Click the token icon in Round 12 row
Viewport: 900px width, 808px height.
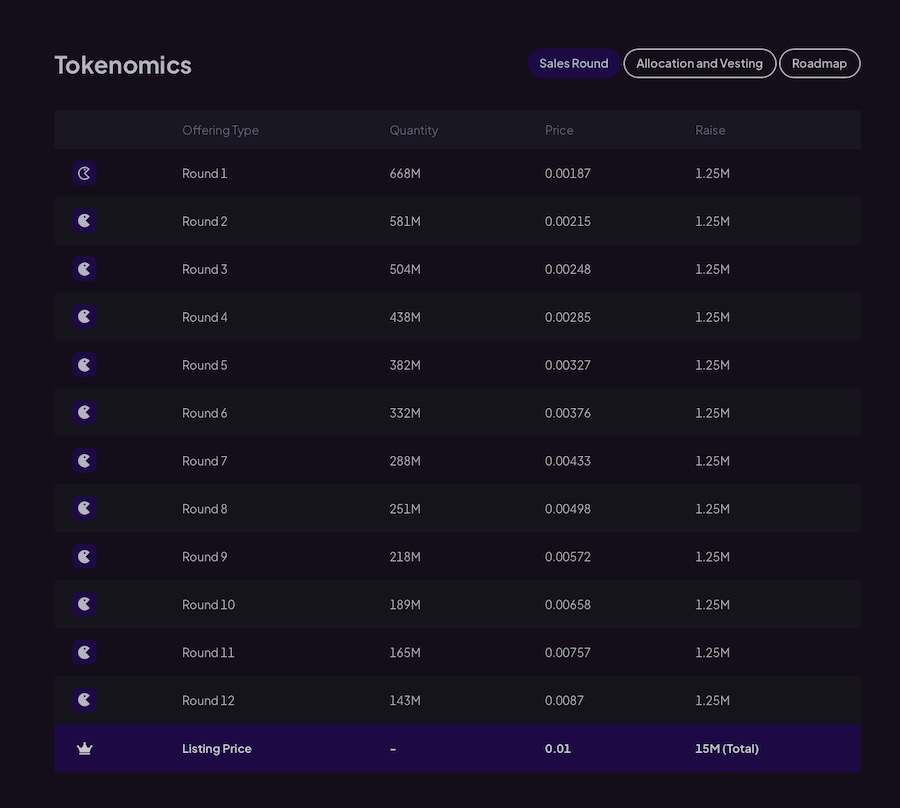pyautogui.click(x=84, y=700)
